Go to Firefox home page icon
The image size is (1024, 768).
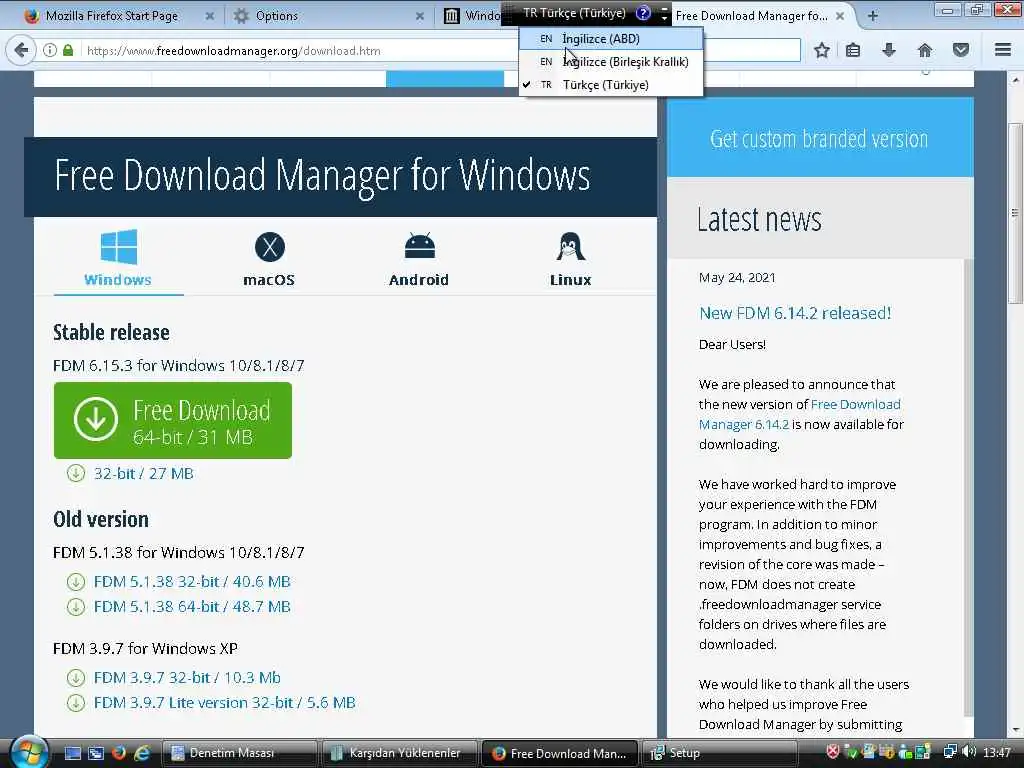[x=925, y=50]
